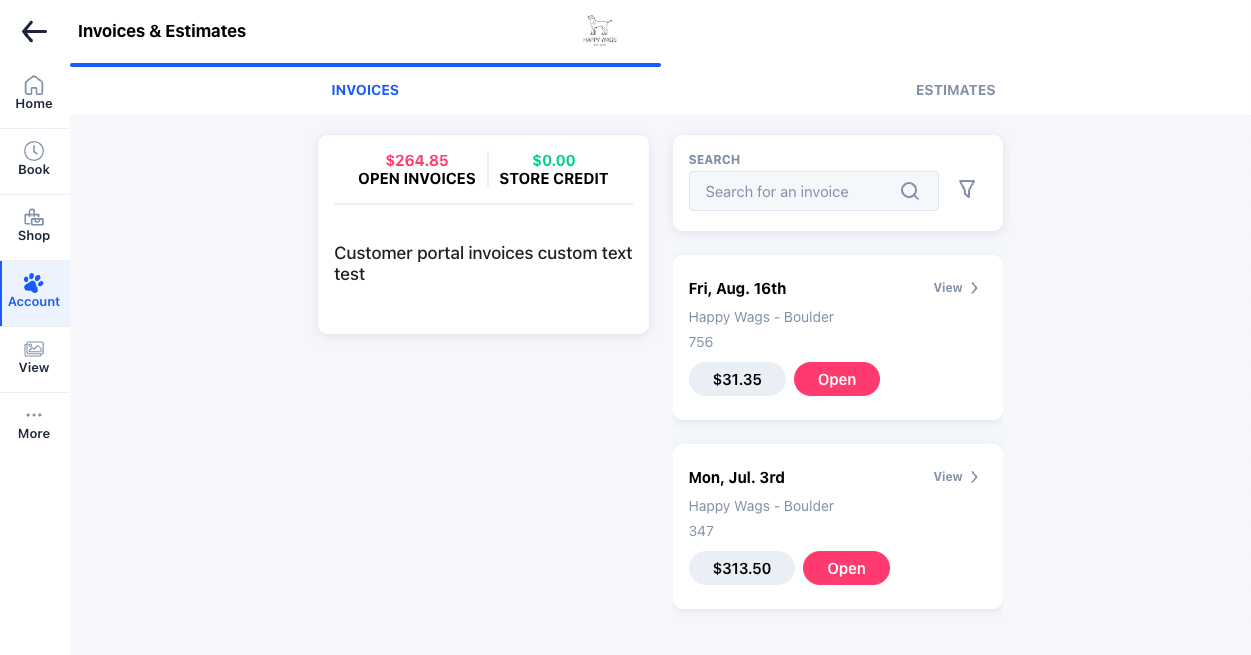Screen dimensions: 1251x655
Task: Open the Book clock icon
Action: click(34, 151)
